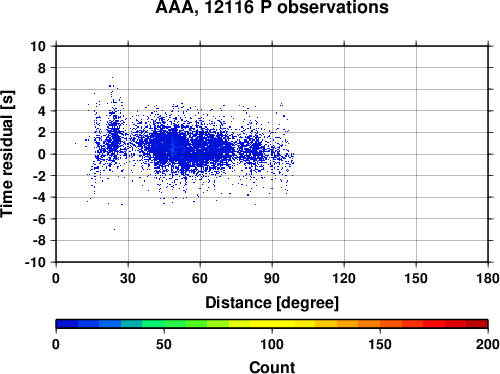Click the y-axis tick label '-10'
500x374 pixels.
(35, 263)
